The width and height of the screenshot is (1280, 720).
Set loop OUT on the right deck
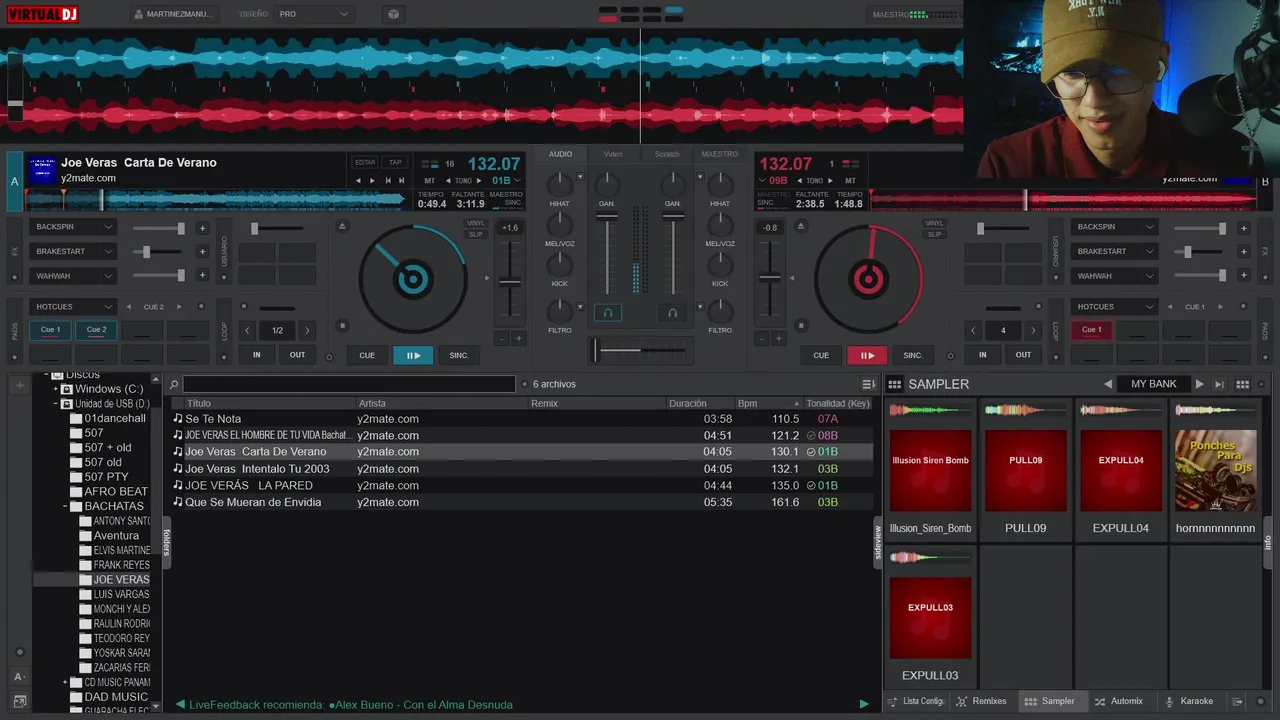[1023, 355]
